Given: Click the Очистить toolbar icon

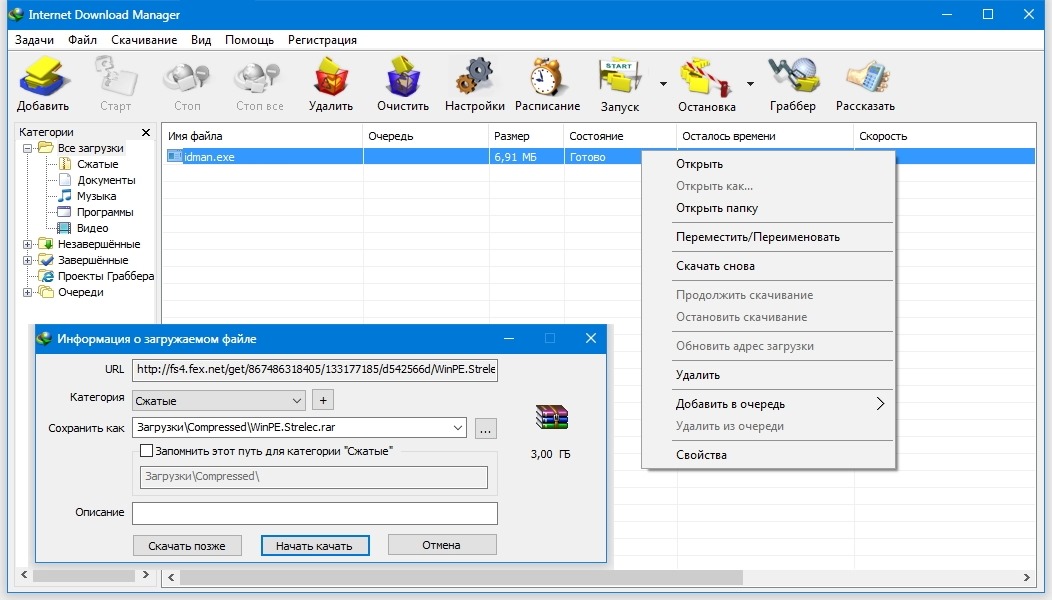Looking at the screenshot, I should [x=403, y=78].
